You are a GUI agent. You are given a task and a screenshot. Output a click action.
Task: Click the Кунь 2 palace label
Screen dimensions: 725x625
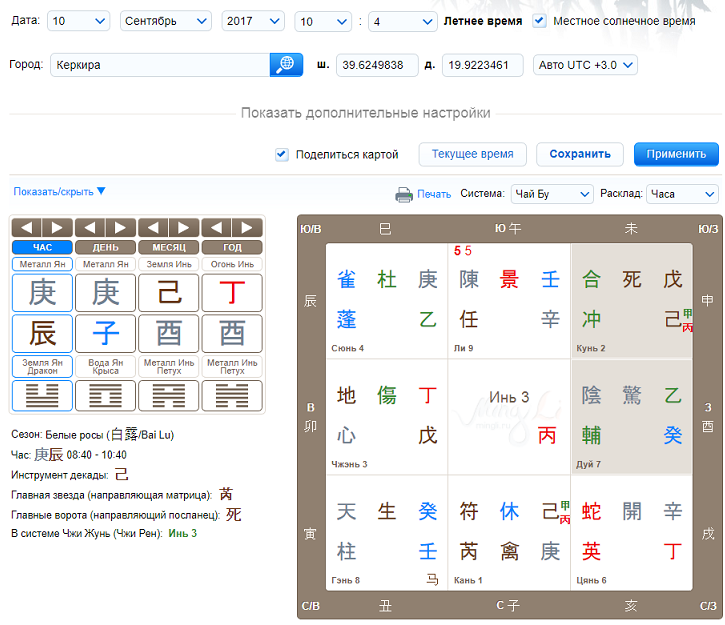point(590,348)
